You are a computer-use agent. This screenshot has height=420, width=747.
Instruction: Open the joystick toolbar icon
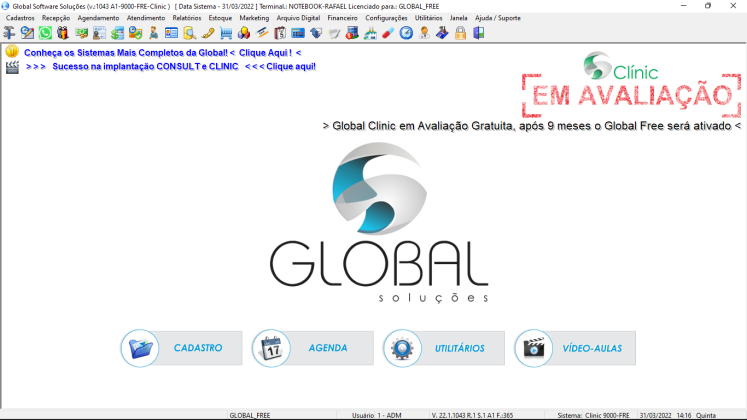click(442, 33)
